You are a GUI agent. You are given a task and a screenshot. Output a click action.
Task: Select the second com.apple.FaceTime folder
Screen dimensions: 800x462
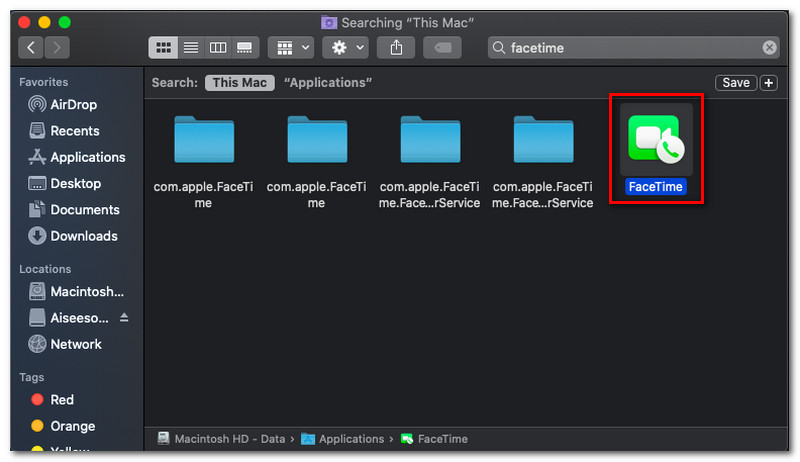[317, 139]
